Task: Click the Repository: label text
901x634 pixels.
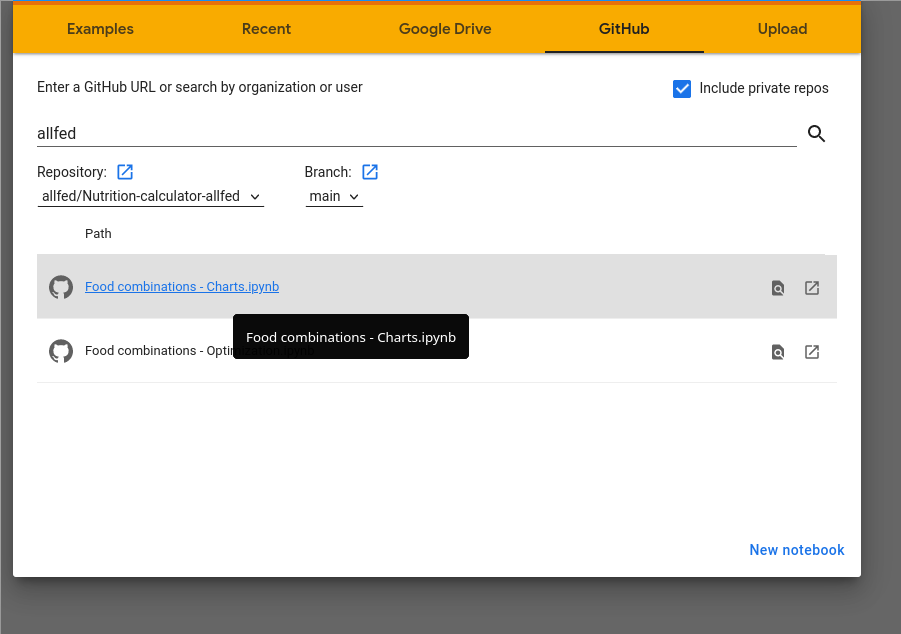Action: 72,172
